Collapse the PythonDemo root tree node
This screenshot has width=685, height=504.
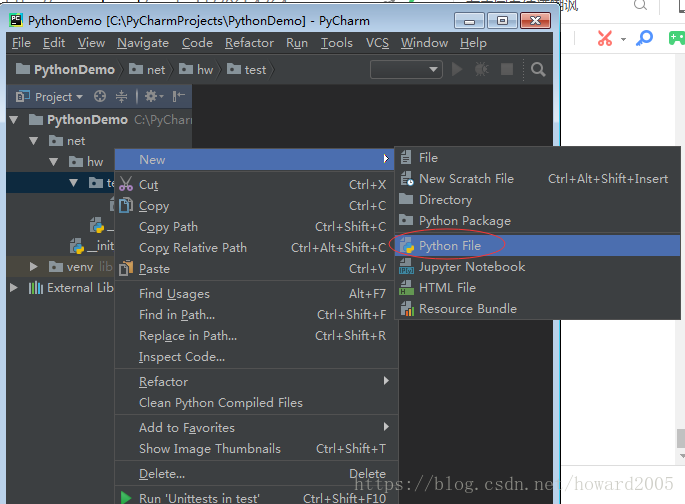pos(14,120)
